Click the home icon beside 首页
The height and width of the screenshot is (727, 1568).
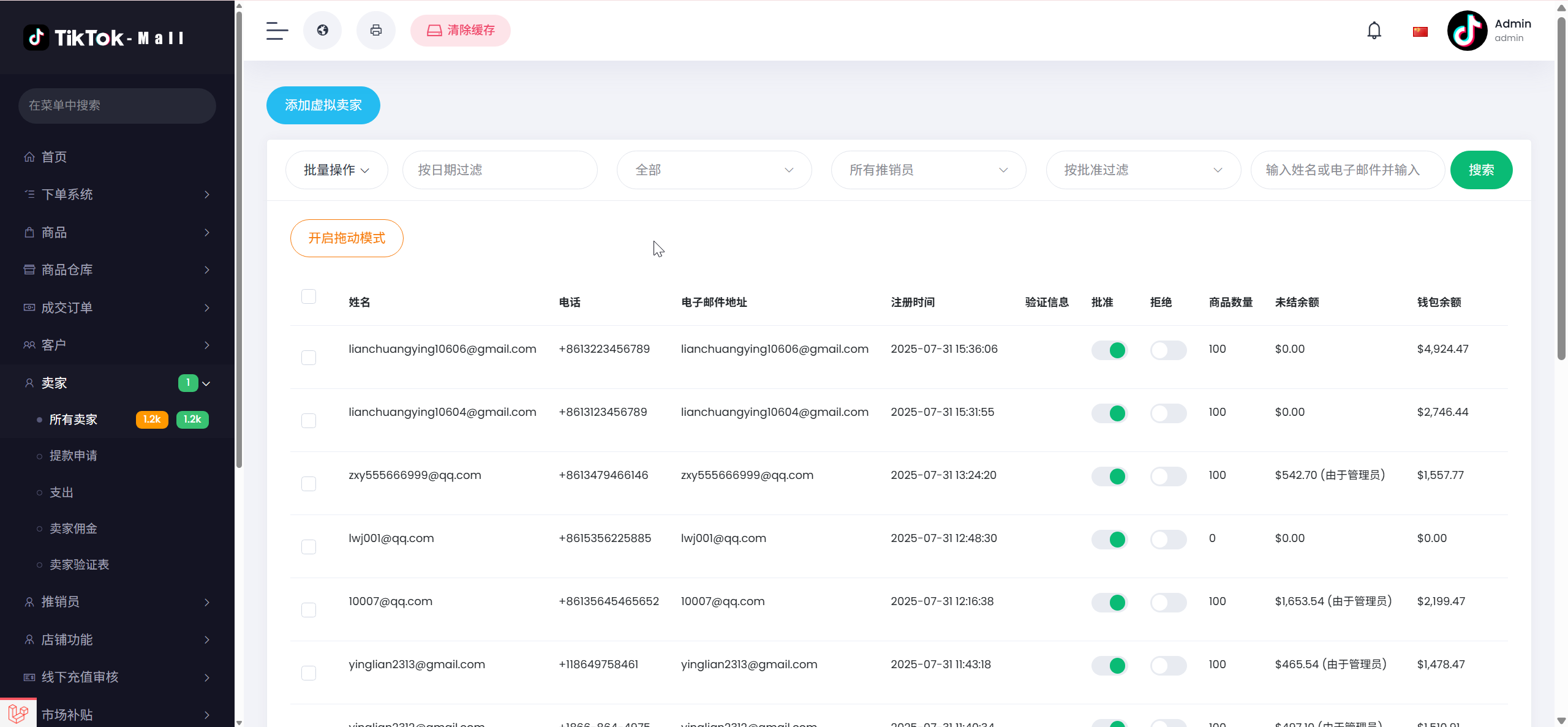[x=29, y=157]
